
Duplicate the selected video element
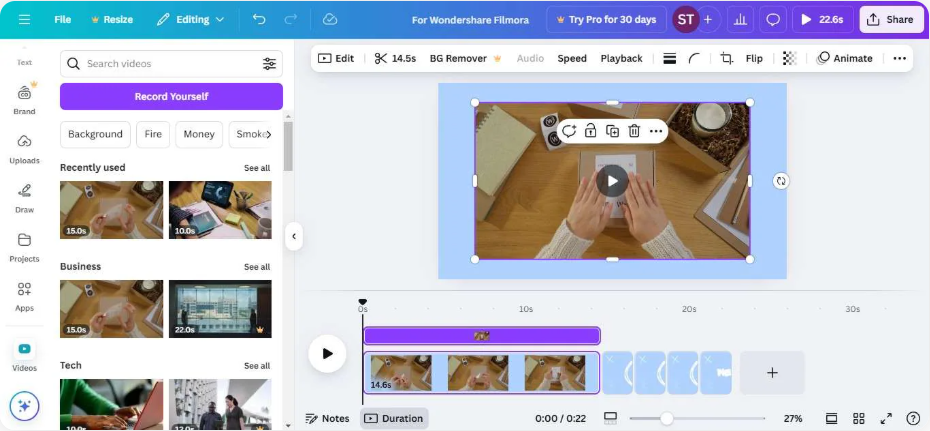click(x=612, y=131)
